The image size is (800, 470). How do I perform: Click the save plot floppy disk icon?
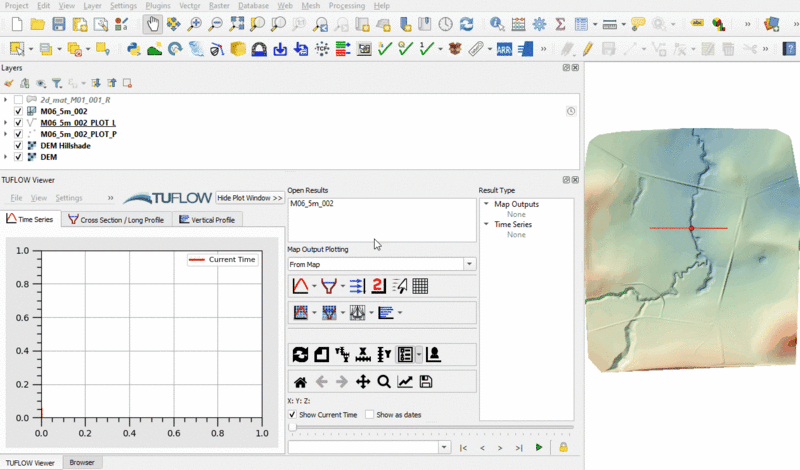[426, 381]
